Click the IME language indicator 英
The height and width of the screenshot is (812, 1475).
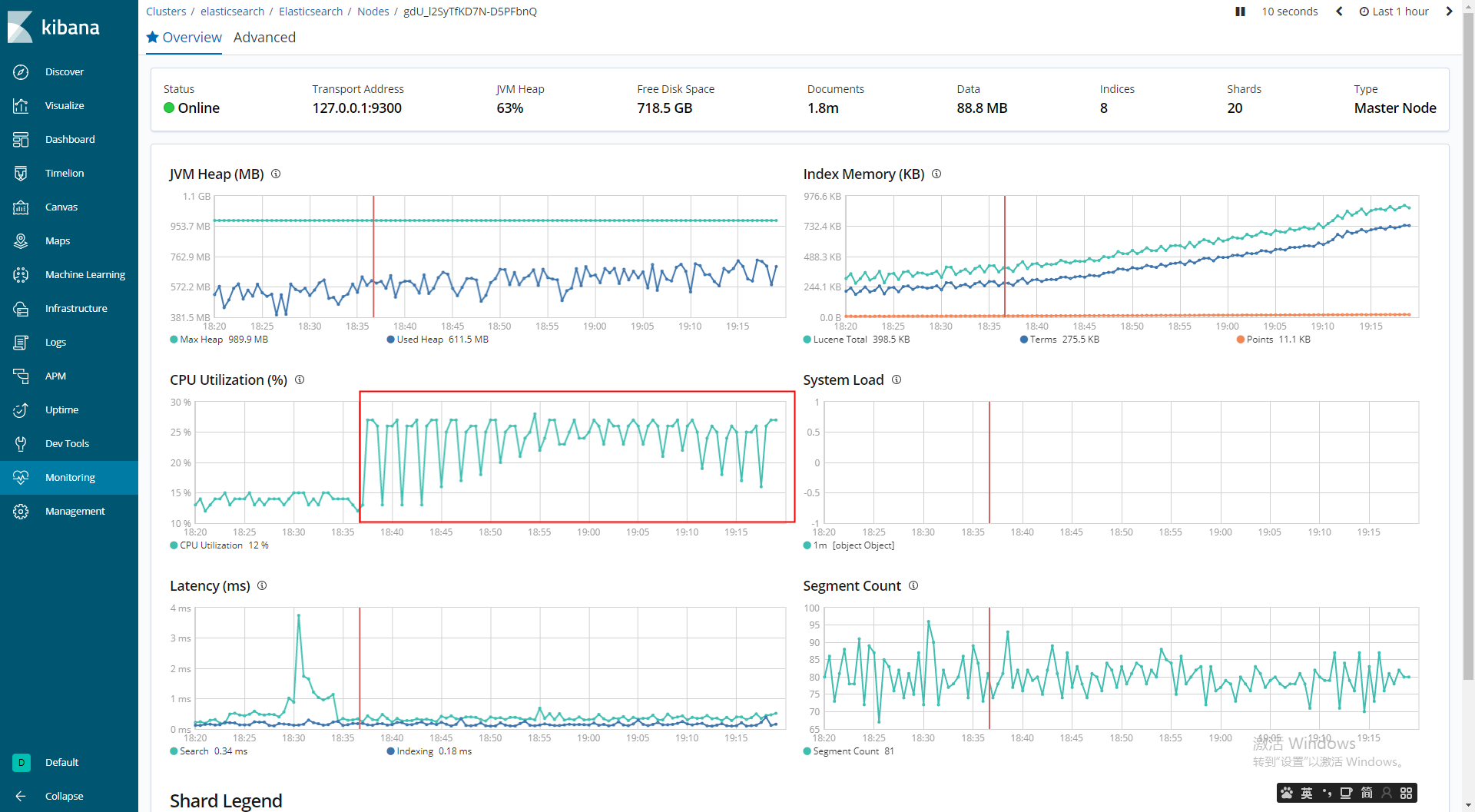[1307, 793]
